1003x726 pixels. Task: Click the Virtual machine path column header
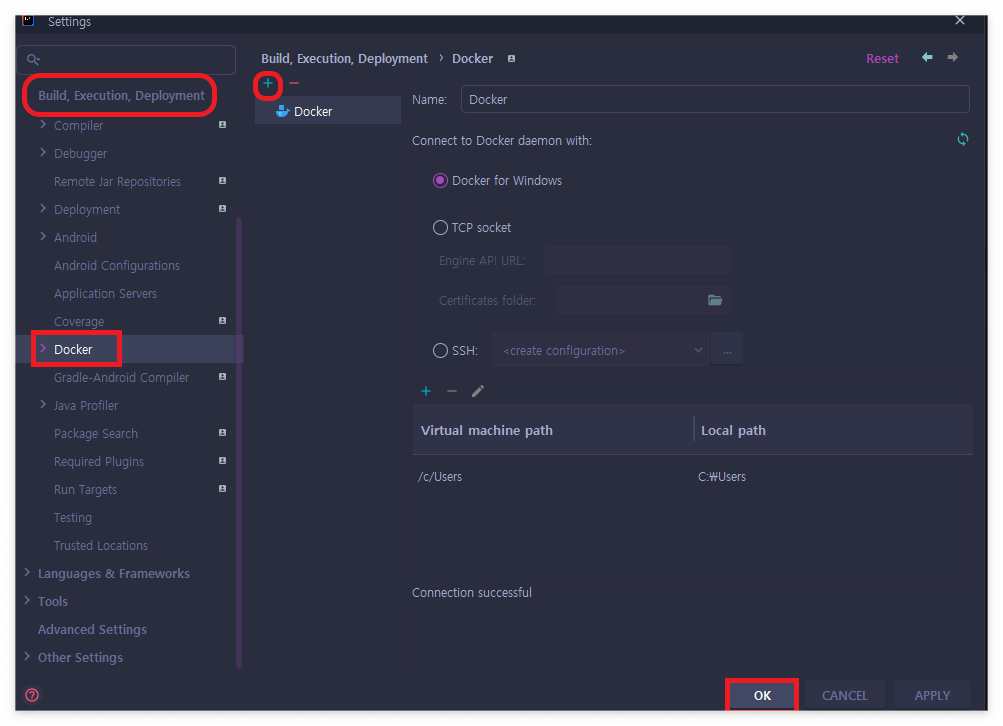pyautogui.click(x=487, y=430)
